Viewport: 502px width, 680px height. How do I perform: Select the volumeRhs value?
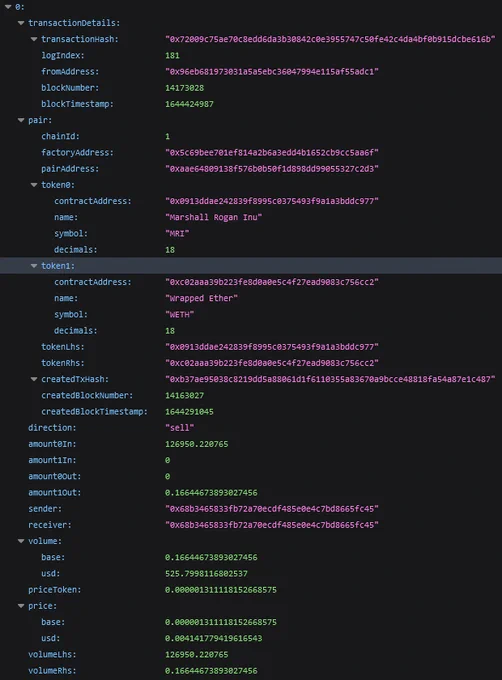click(x=211, y=670)
